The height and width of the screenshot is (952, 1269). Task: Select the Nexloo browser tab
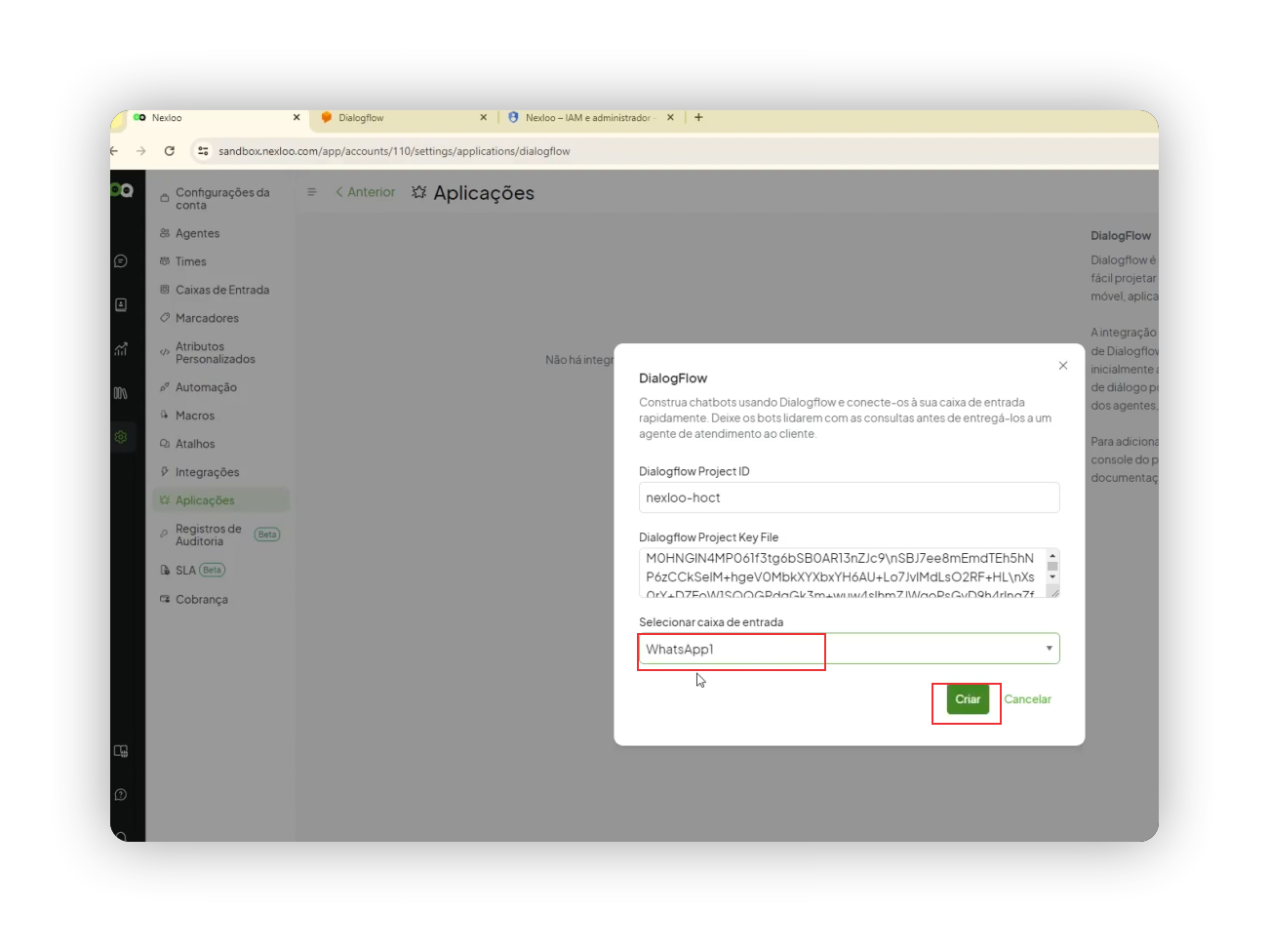click(216, 118)
